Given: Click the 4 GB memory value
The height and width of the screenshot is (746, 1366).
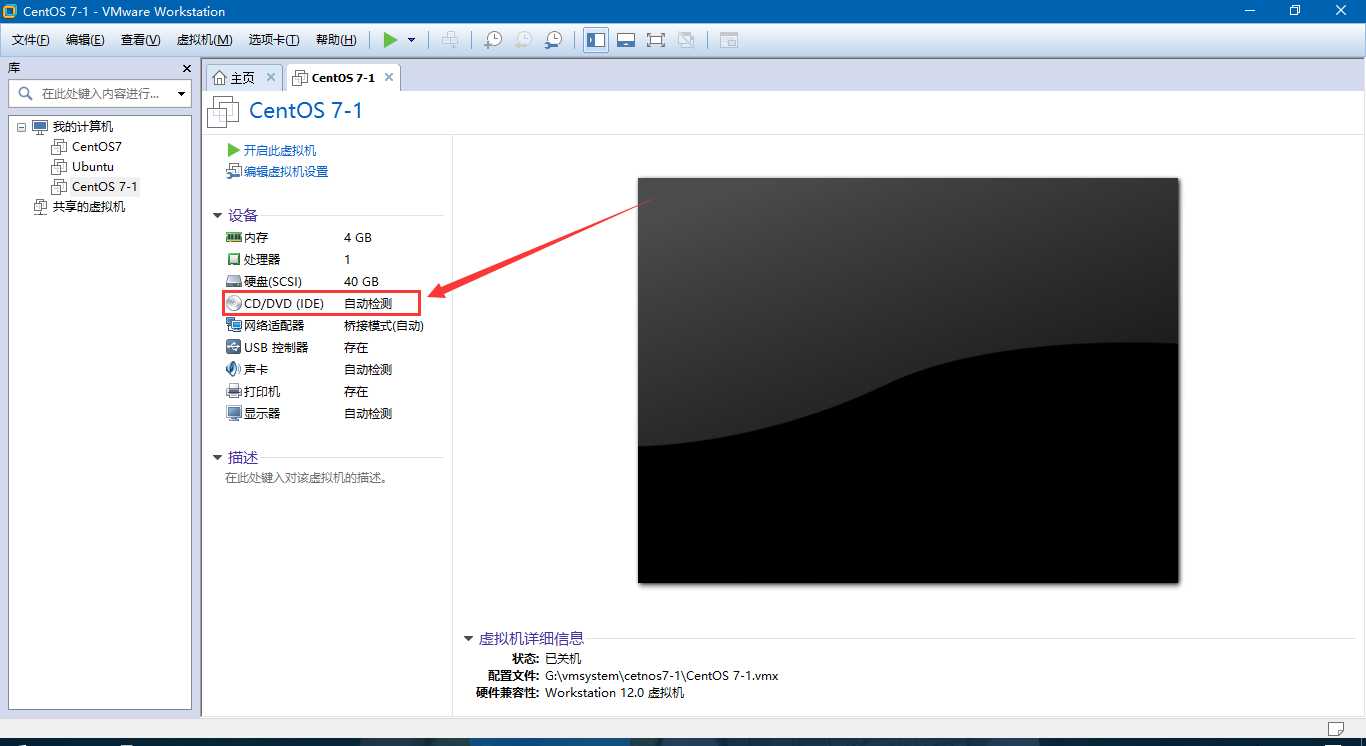Looking at the screenshot, I should (x=358, y=237).
